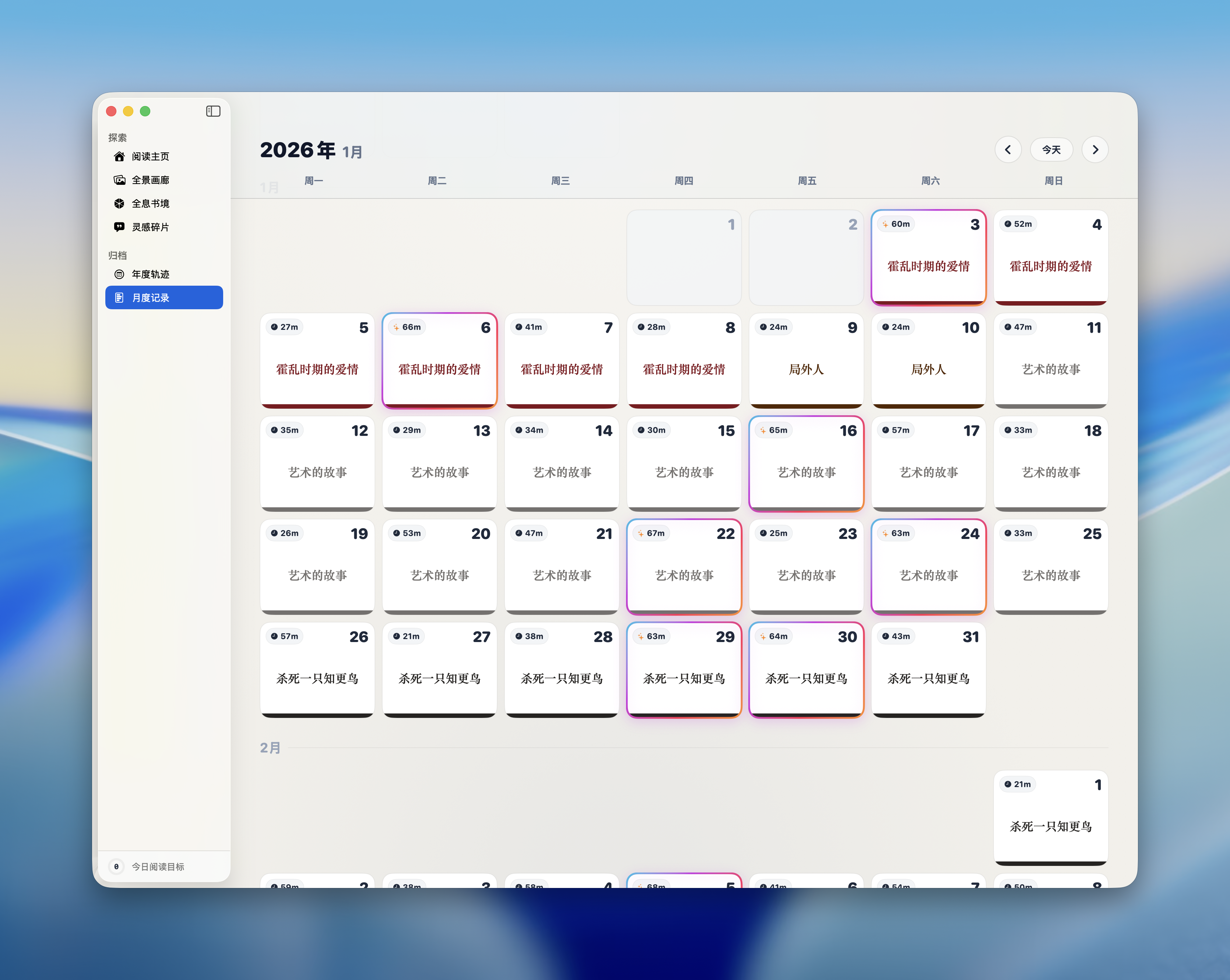This screenshot has height=980, width=1230.
Task: Switch to 年度轨迹 archive view
Action: tap(164, 274)
